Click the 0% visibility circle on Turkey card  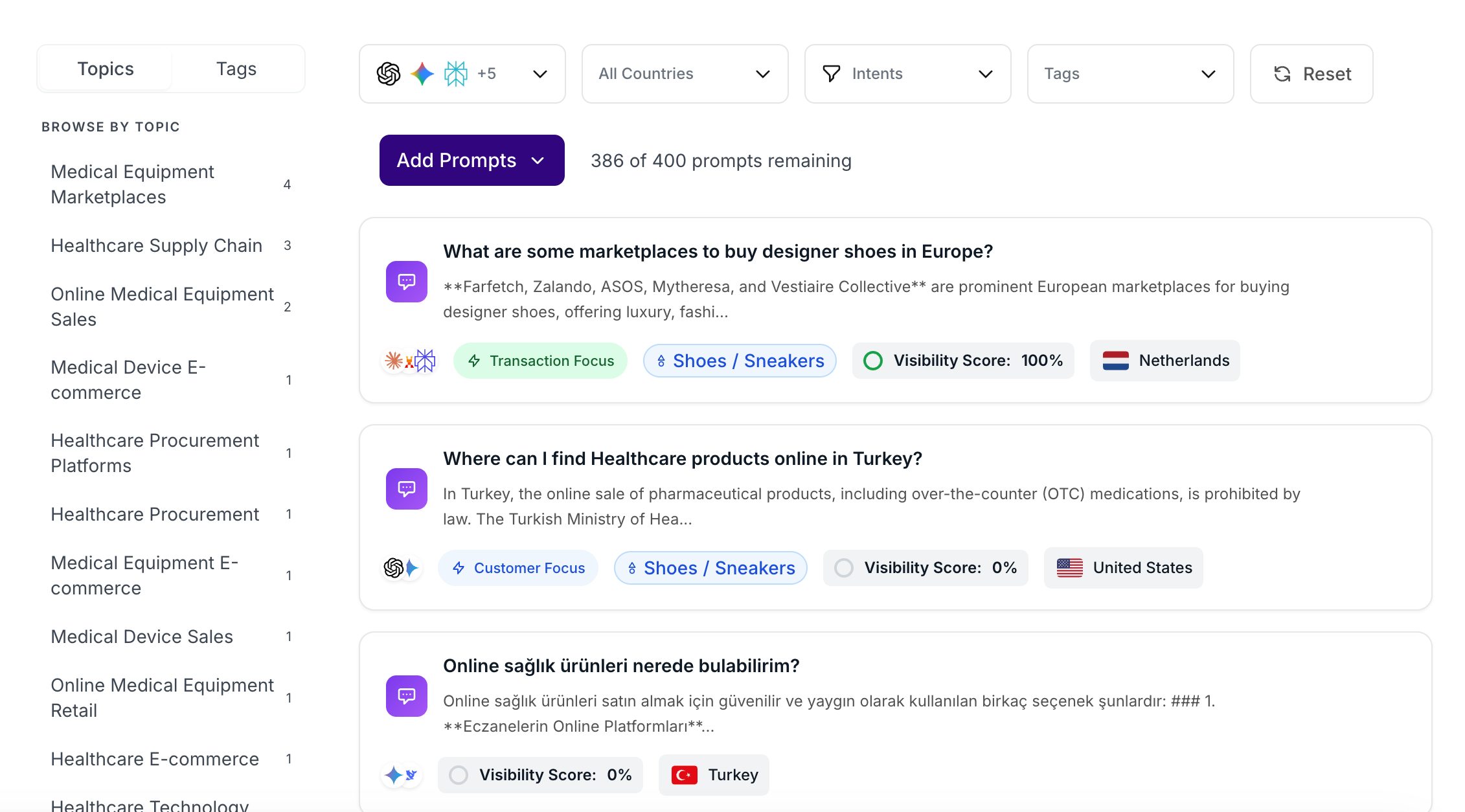(x=458, y=775)
